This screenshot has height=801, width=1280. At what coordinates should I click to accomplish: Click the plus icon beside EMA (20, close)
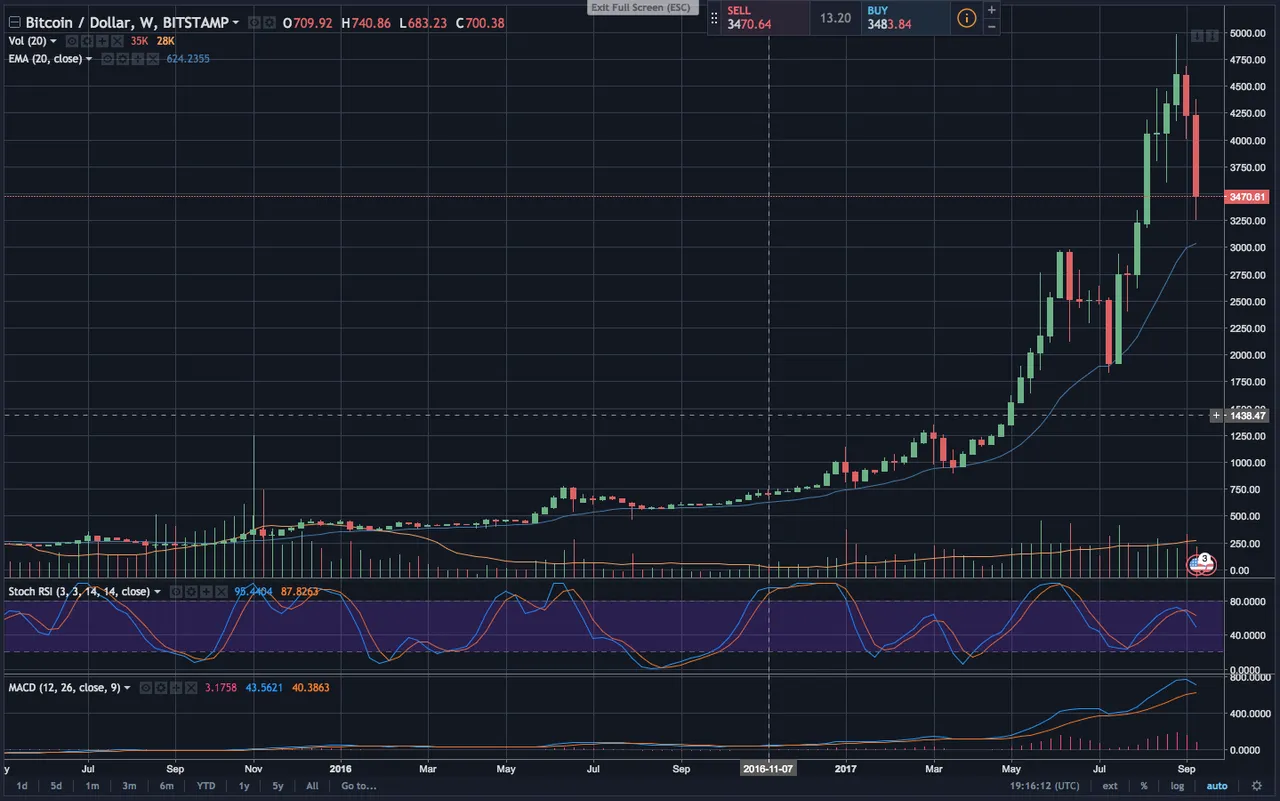pos(138,59)
